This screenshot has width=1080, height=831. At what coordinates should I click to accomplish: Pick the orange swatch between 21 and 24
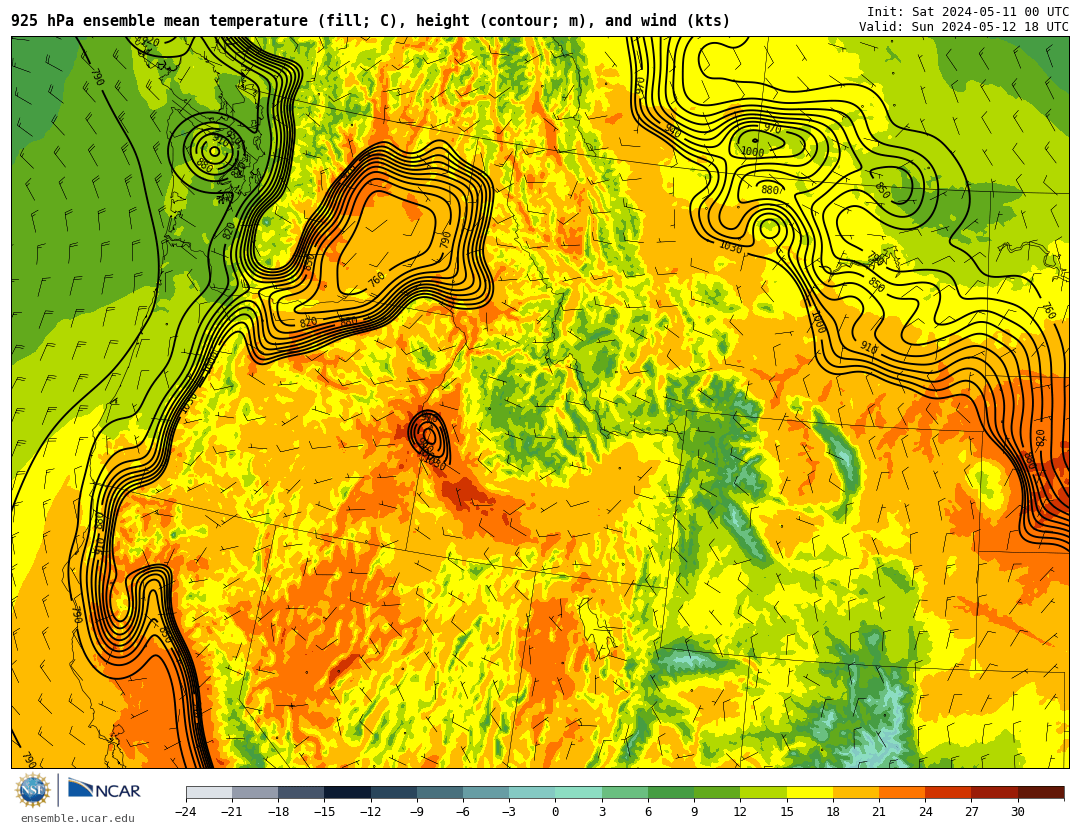point(902,792)
